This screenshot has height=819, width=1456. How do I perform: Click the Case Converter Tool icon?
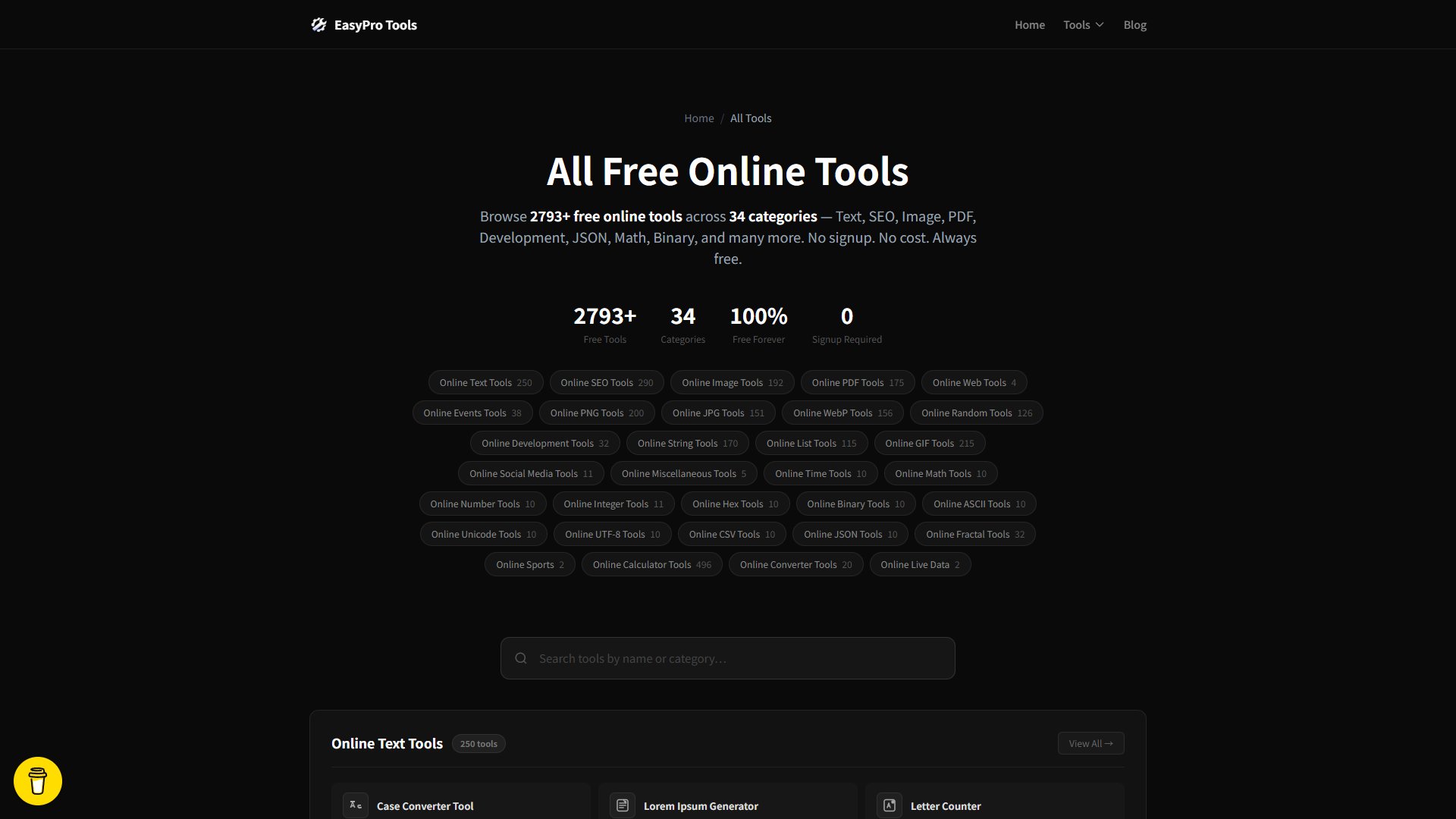[x=356, y=805]
